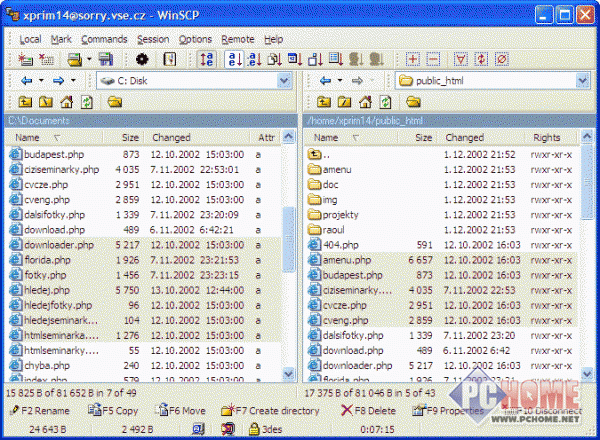Screen dimensions: 600x440
Task: Select local file florida.php
Action: click(x=47, y=260)
